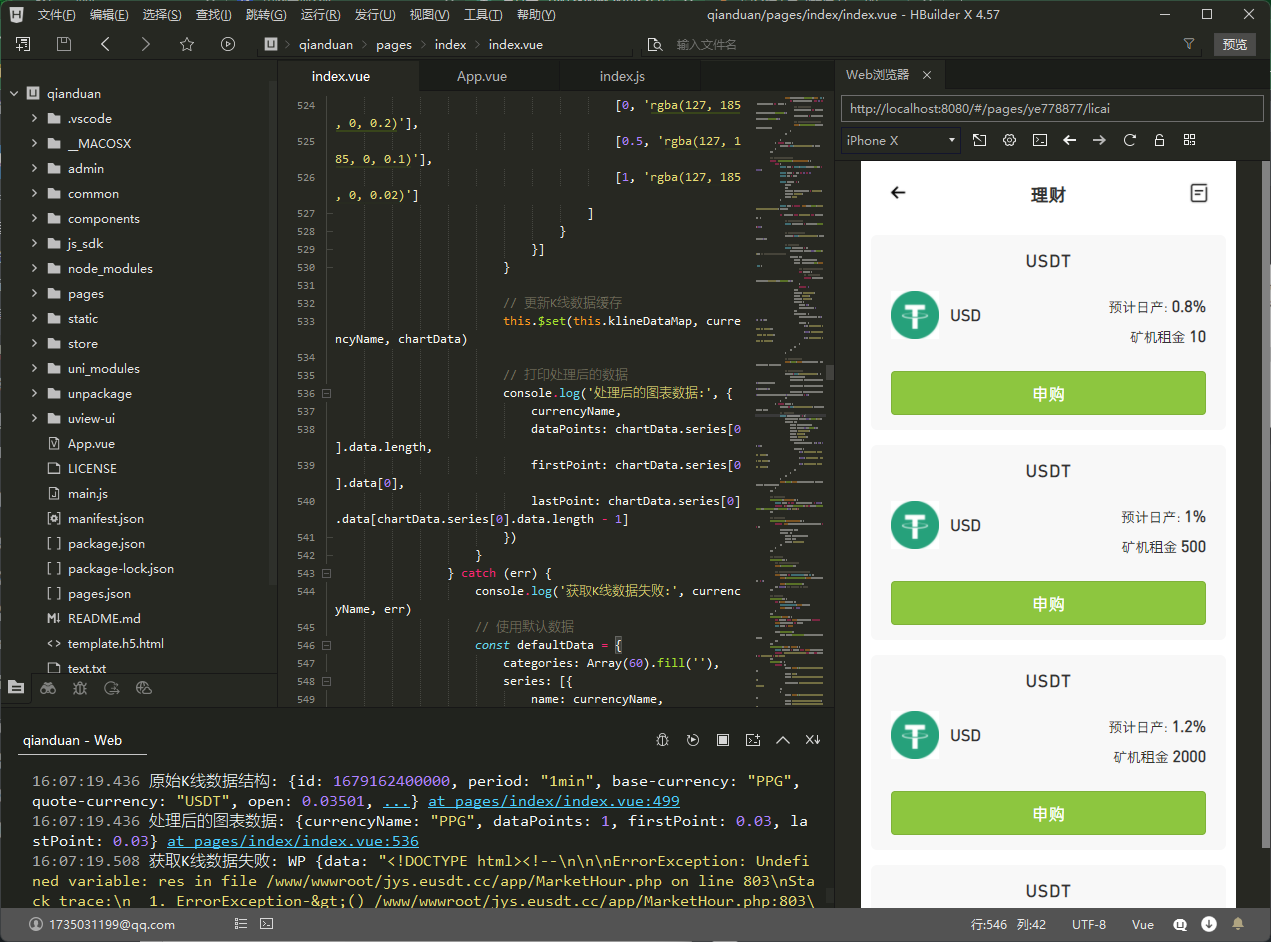Click the new file icon in top toolbar
Image resolution: width=1271 pixels, height=942 pixels.
23,44
